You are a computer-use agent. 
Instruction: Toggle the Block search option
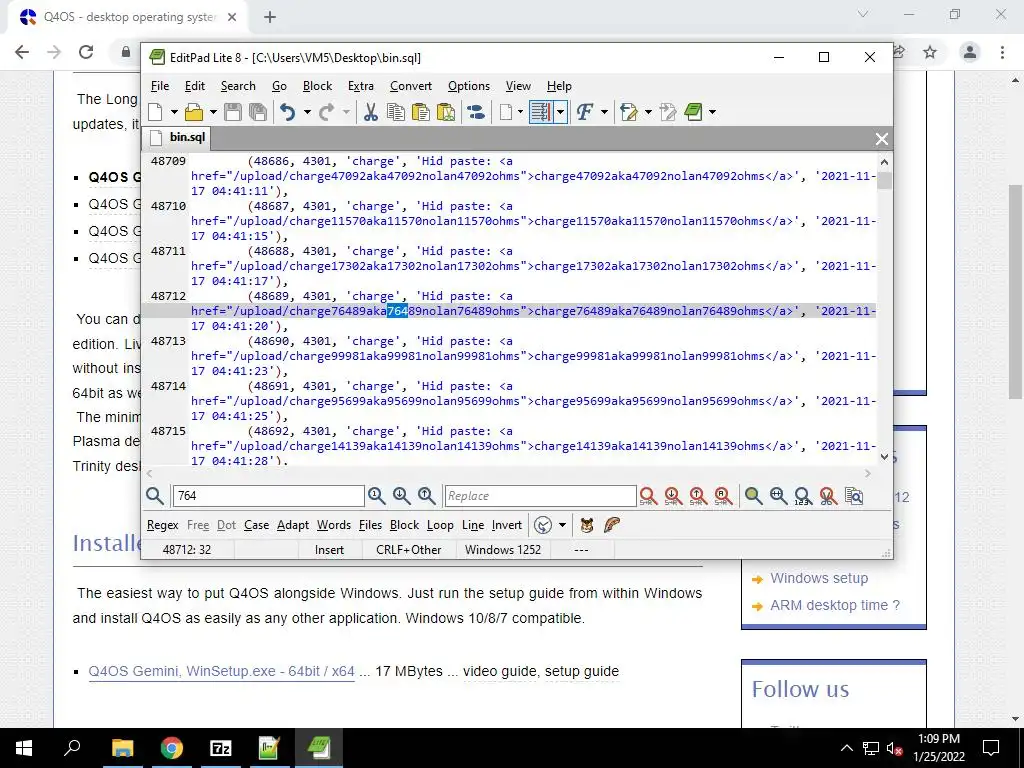[404, 525]
